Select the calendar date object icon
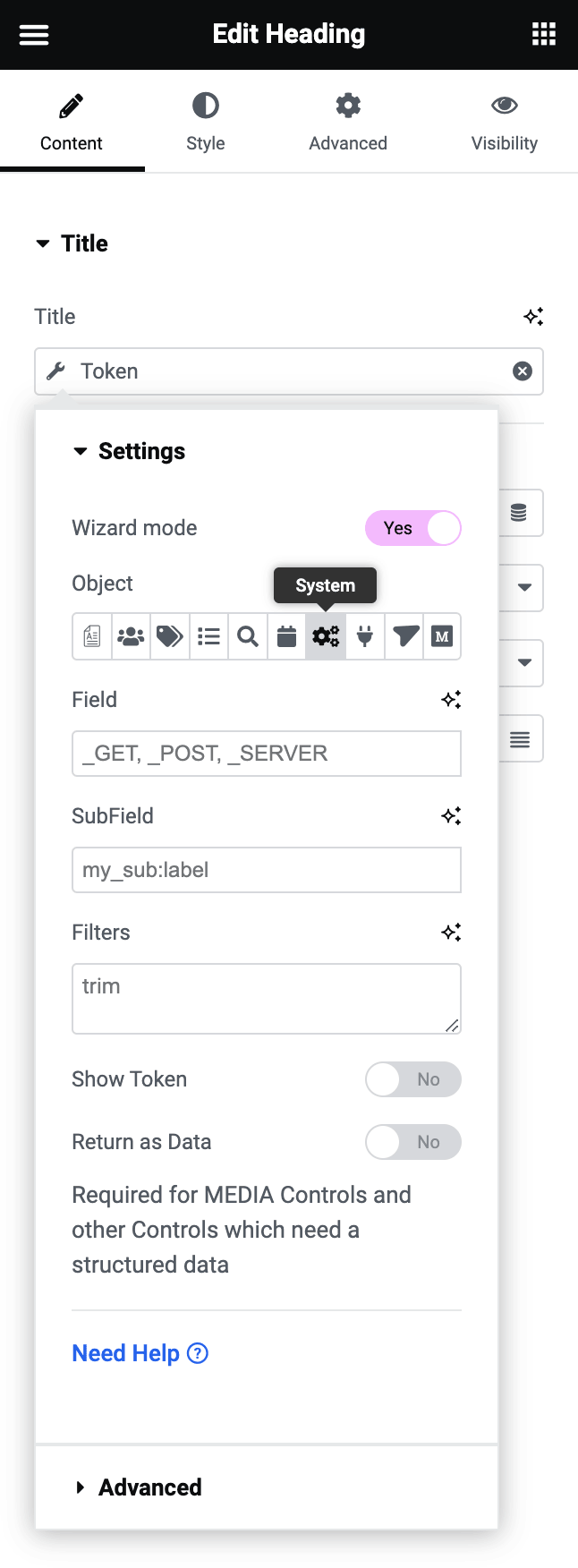Viewport: 578px width, 1568px height. [286, 636]
